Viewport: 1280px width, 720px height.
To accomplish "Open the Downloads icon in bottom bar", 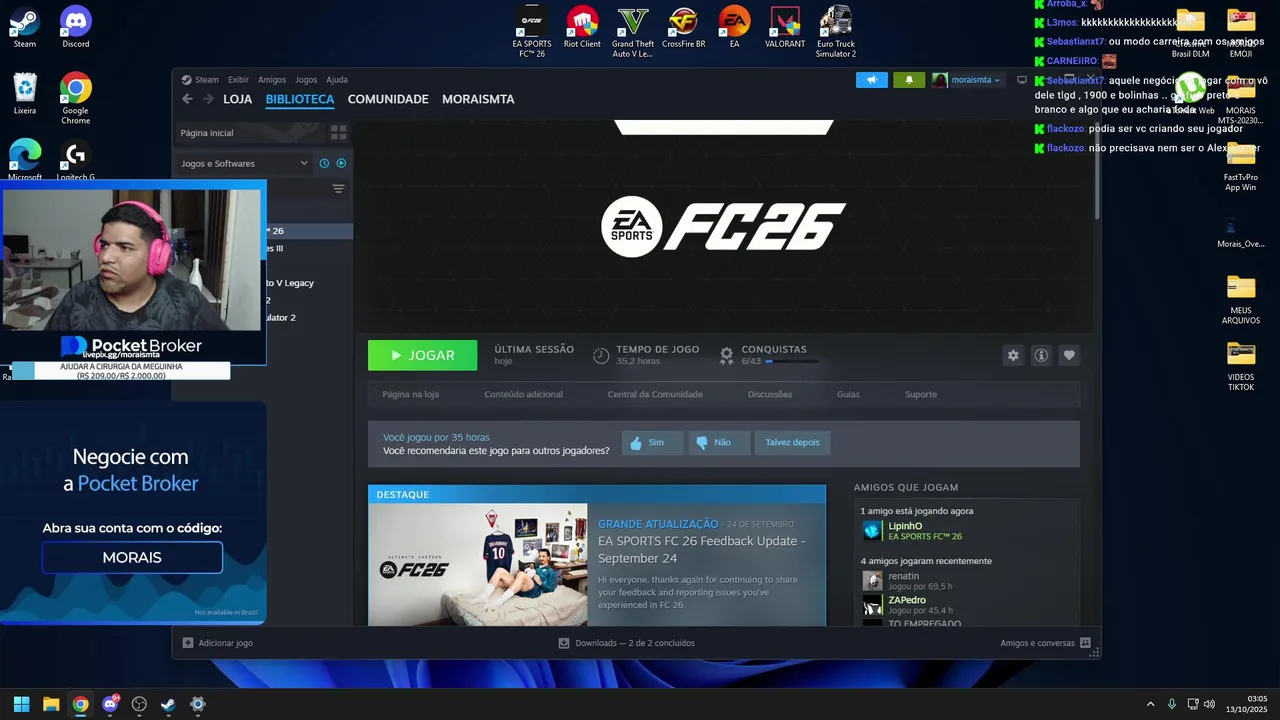I will pyautogui.click(x=564, y=643).
